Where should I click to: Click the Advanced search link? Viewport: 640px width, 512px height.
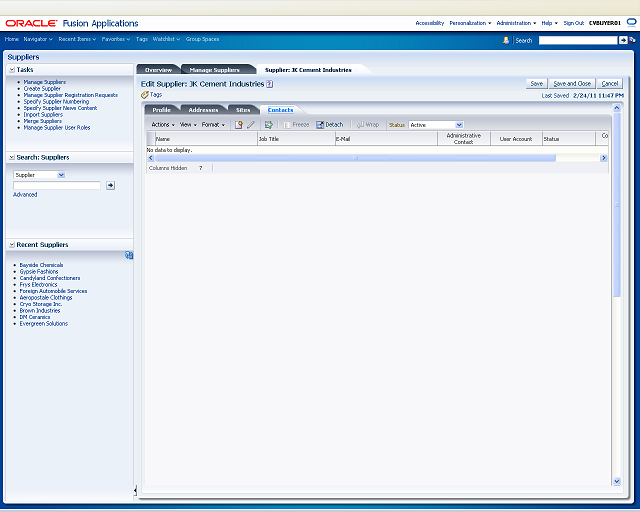25,195
